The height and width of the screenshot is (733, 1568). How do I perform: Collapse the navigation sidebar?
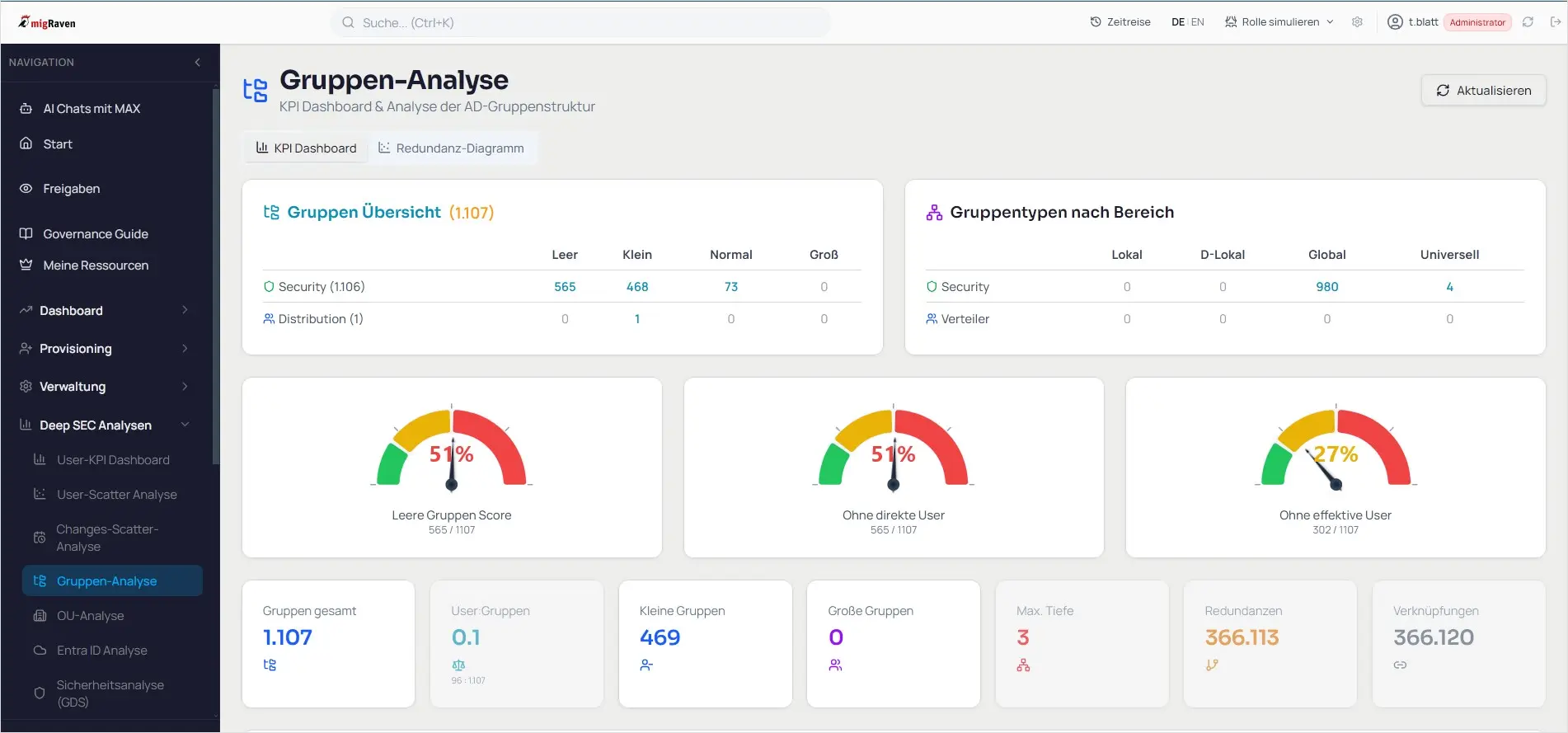(197, 63)
